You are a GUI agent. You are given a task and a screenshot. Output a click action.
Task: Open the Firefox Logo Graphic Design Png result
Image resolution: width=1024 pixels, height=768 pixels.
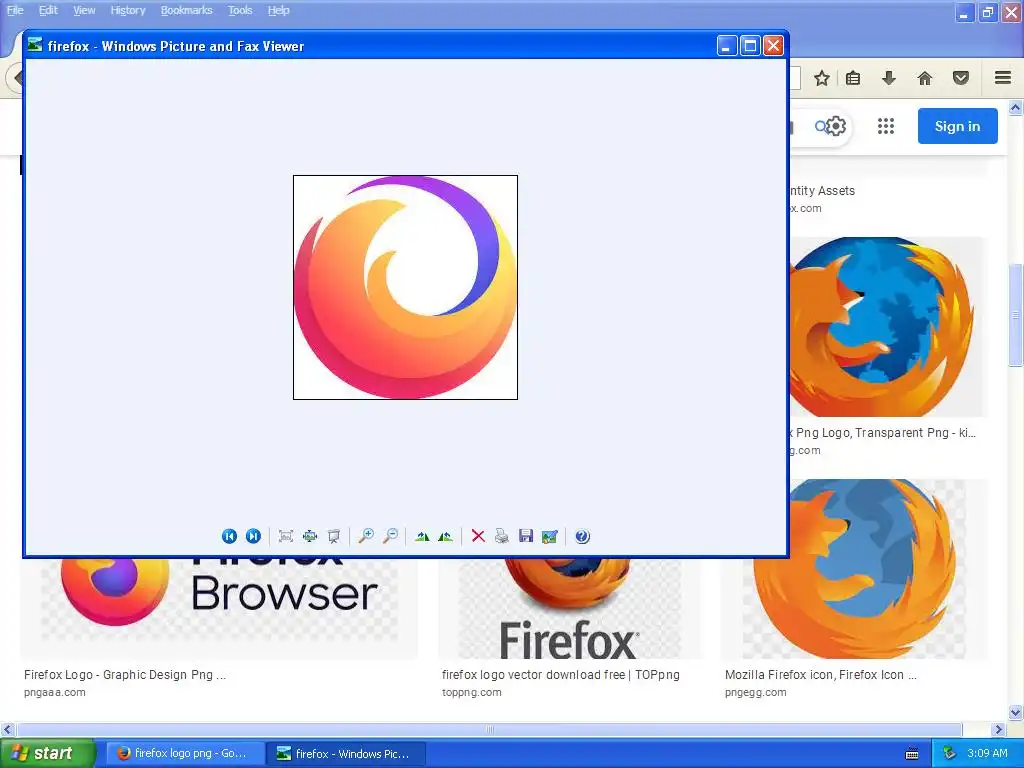(x=125, y=675)
